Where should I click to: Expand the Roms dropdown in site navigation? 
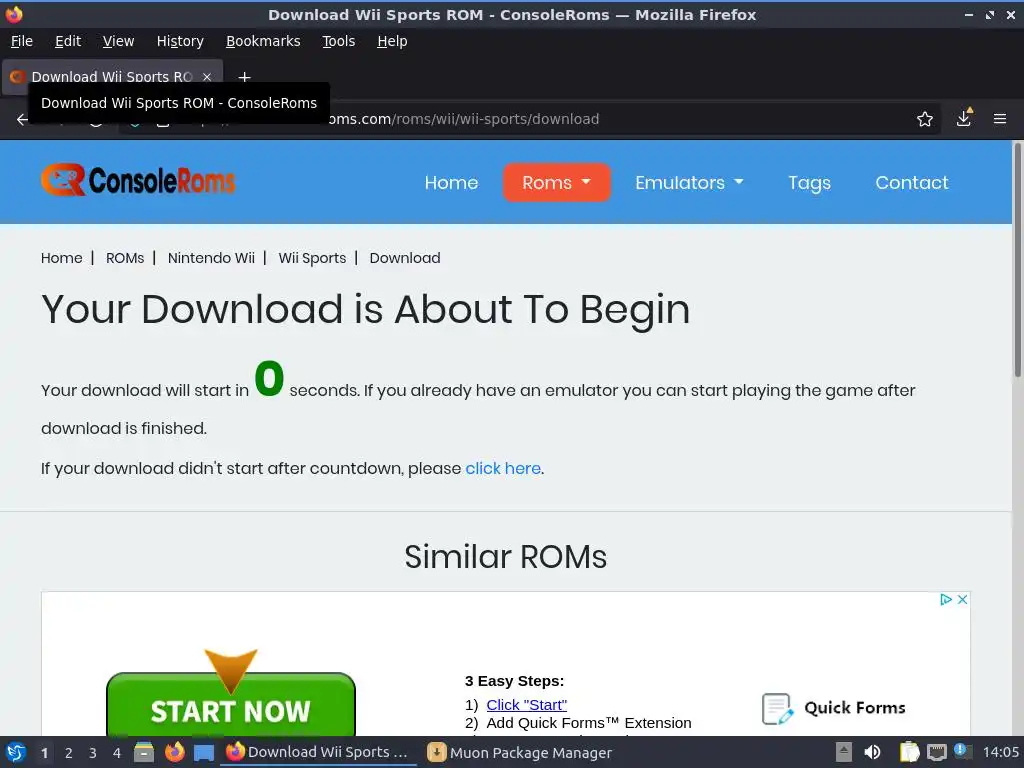pos(556,182)
